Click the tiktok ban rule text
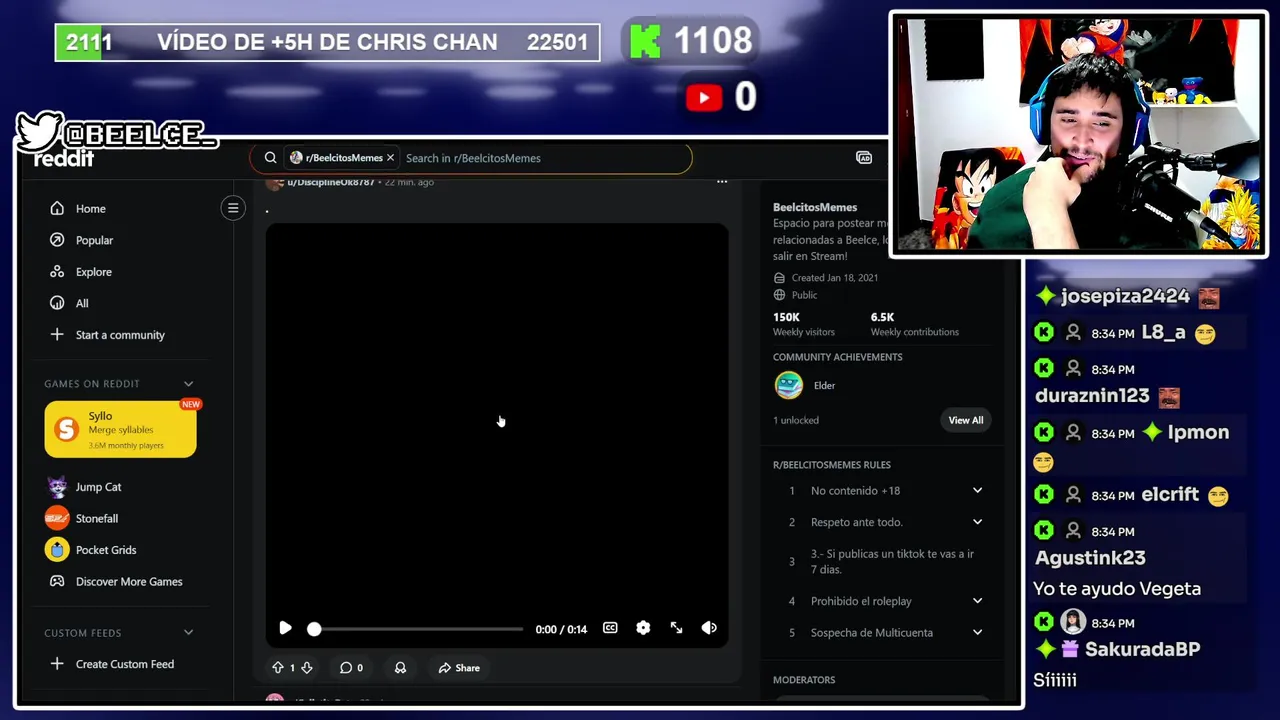1280x720 pixels. click(892, 562)
